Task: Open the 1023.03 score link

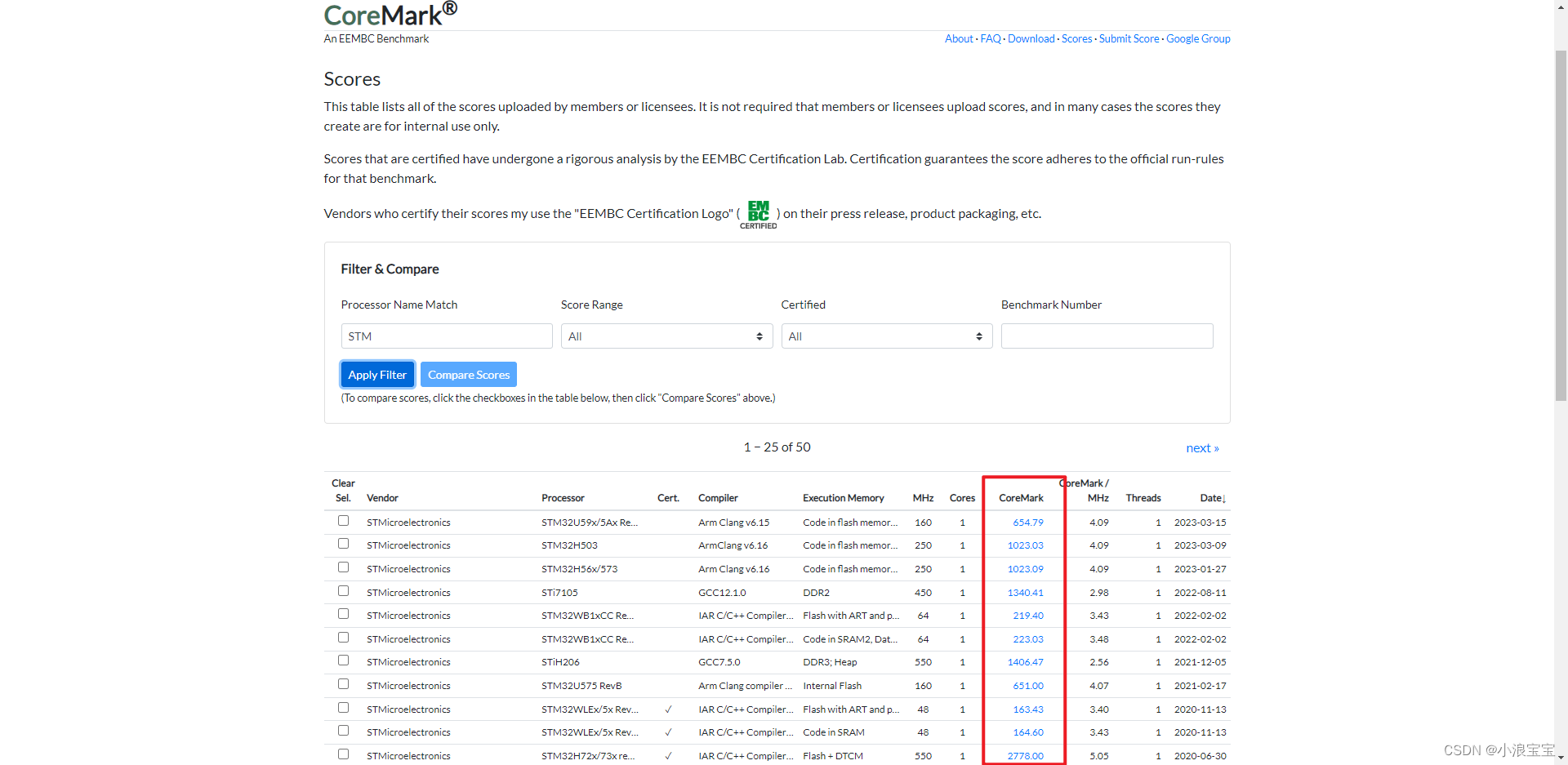Action: coord(1025,545)
